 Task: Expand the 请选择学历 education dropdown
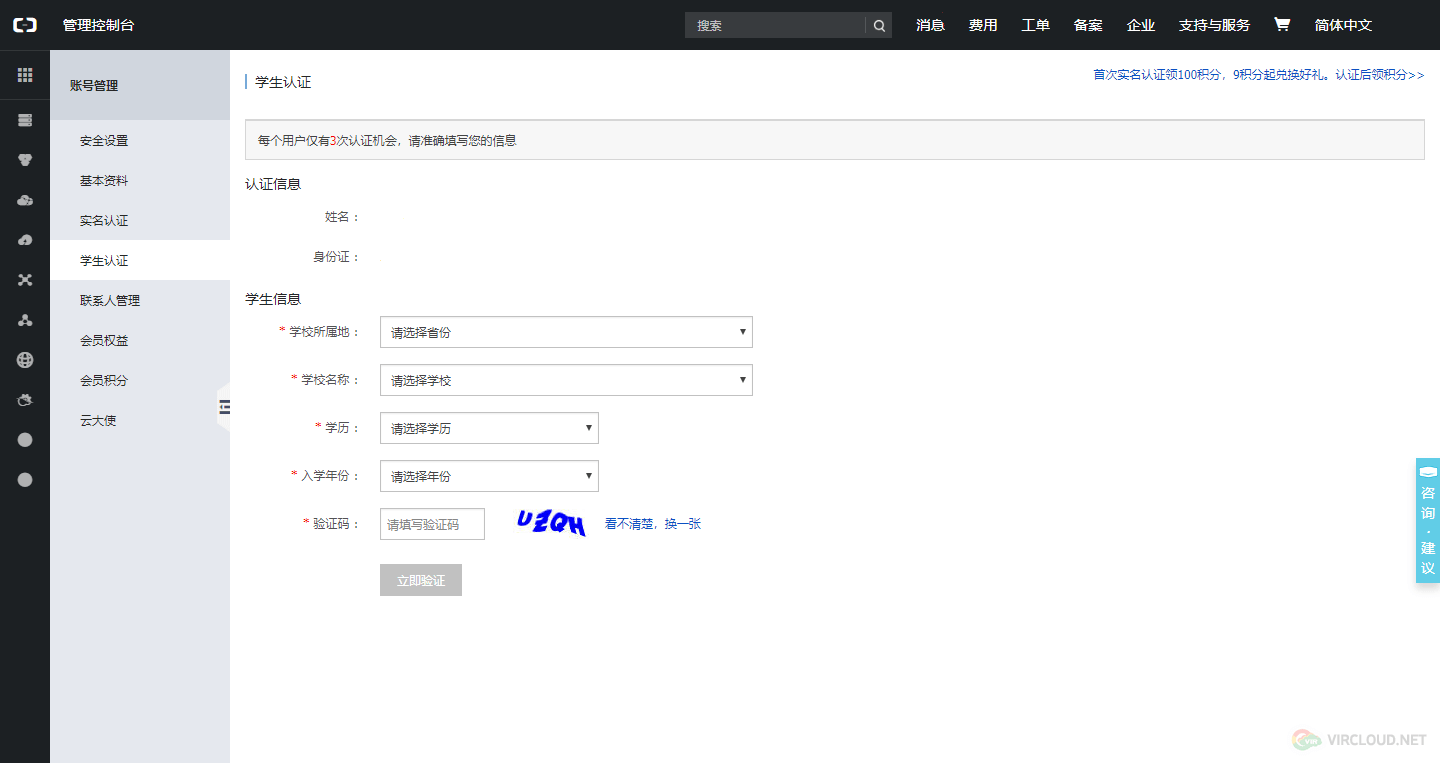(x=489, y=428)
